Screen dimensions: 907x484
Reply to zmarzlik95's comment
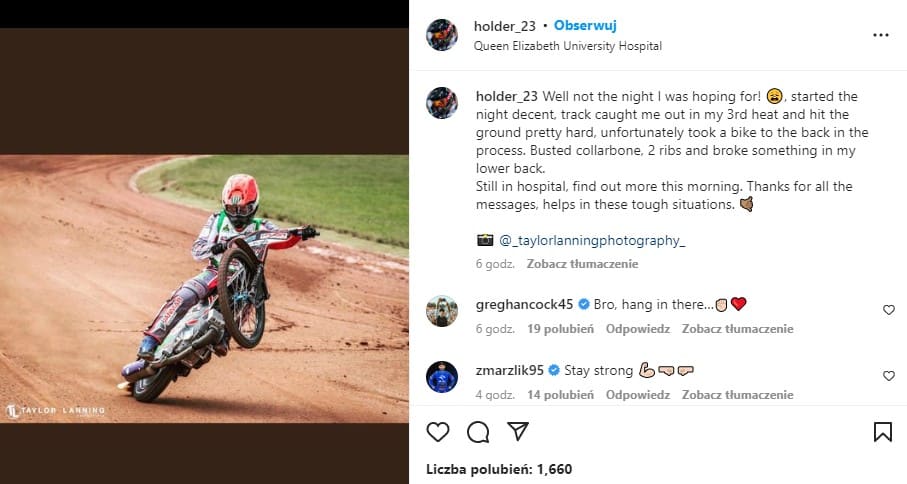638,394
